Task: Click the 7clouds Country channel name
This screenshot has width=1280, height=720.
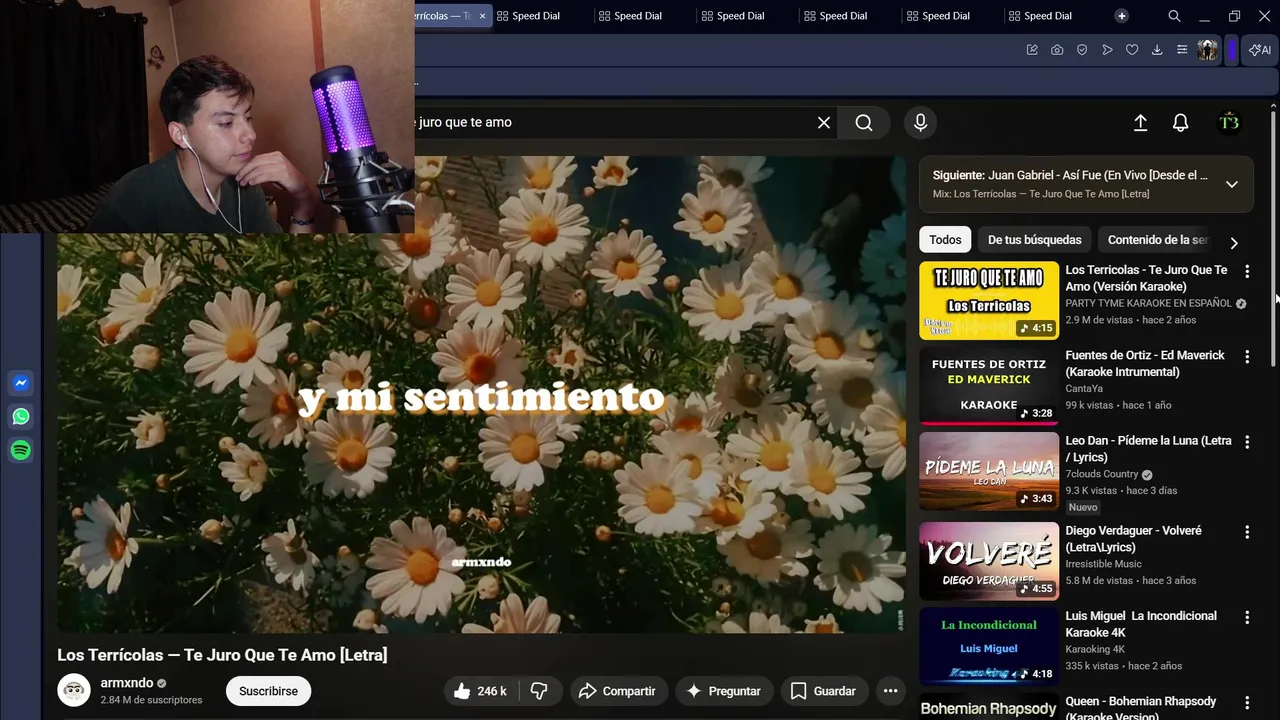Action: pos(1102,474)
